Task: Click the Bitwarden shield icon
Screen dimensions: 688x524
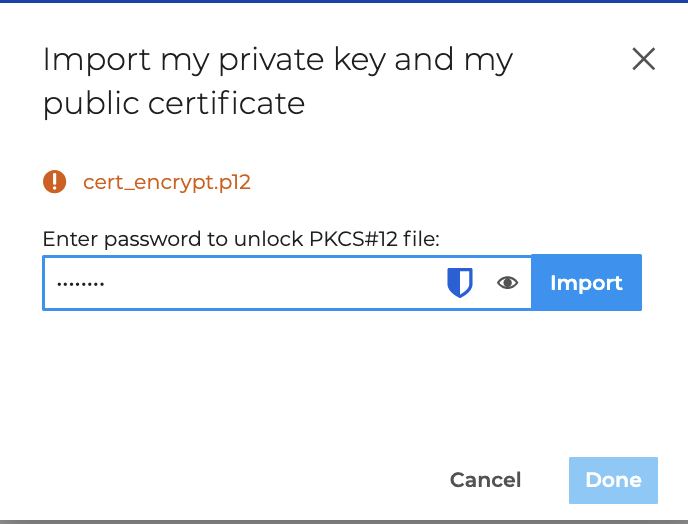Action: [459, 283]
